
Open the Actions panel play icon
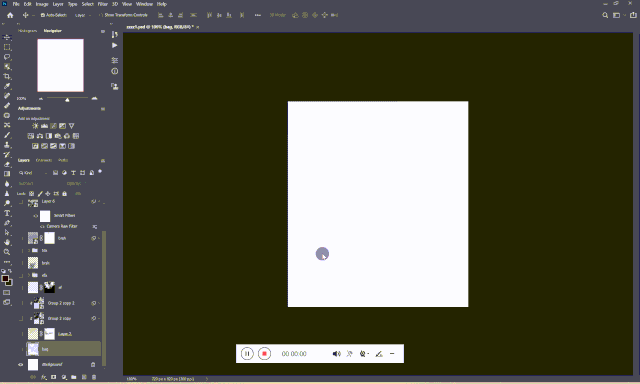tap(115, 45)
